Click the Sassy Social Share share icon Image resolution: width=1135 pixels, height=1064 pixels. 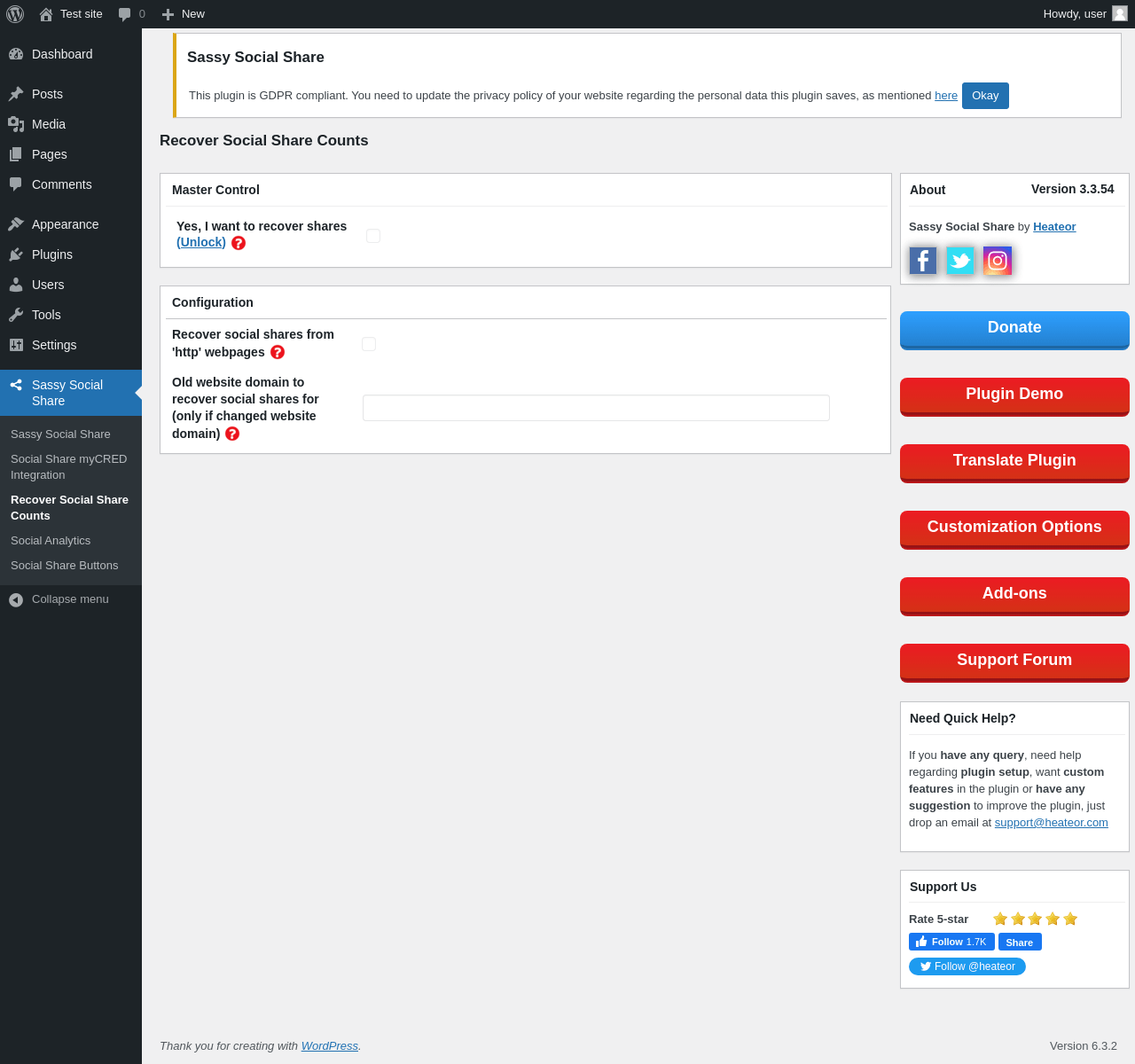coord(16,385)
